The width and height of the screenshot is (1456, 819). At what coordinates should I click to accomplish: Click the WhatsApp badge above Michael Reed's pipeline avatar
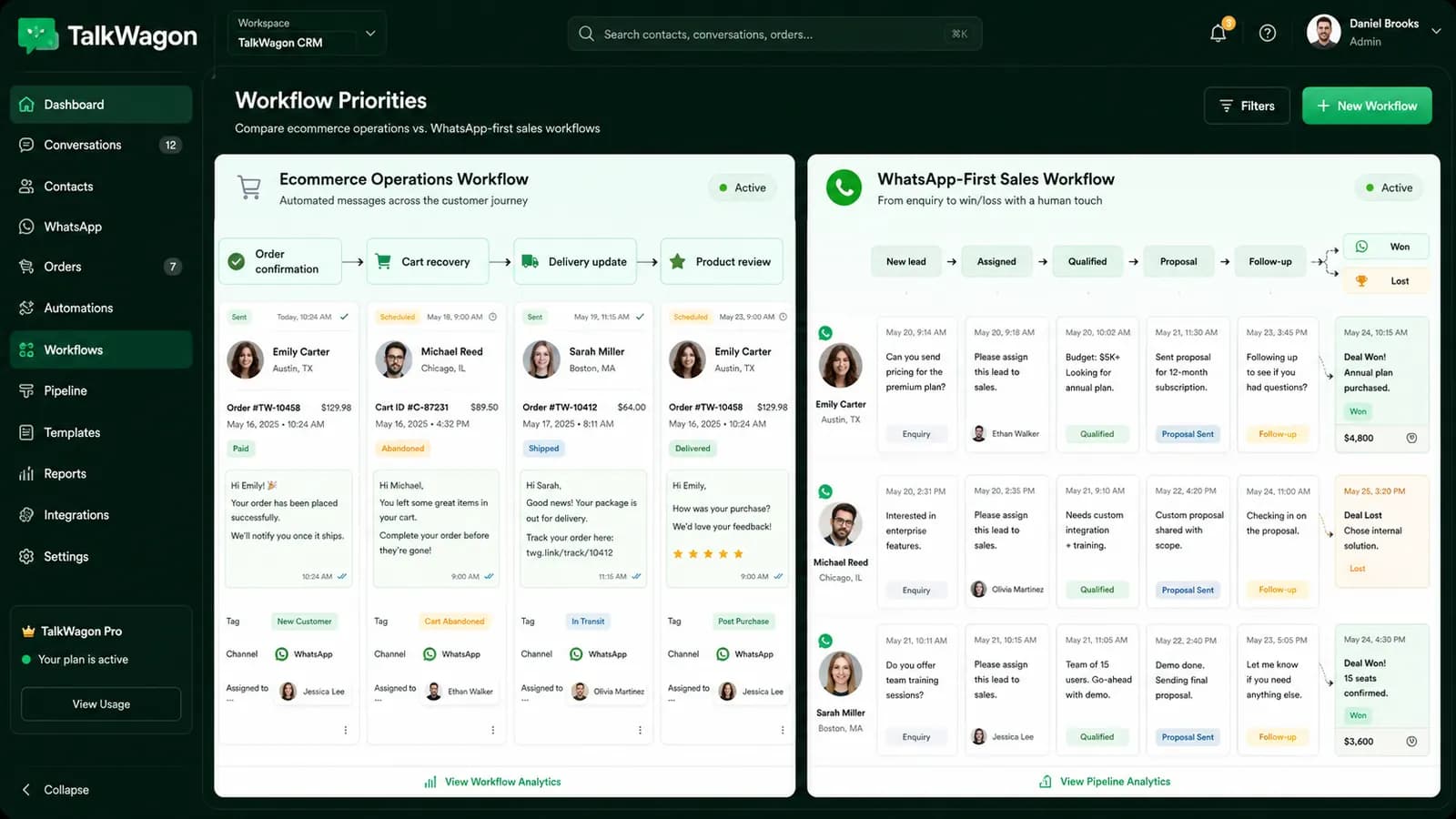coord(825,491)
